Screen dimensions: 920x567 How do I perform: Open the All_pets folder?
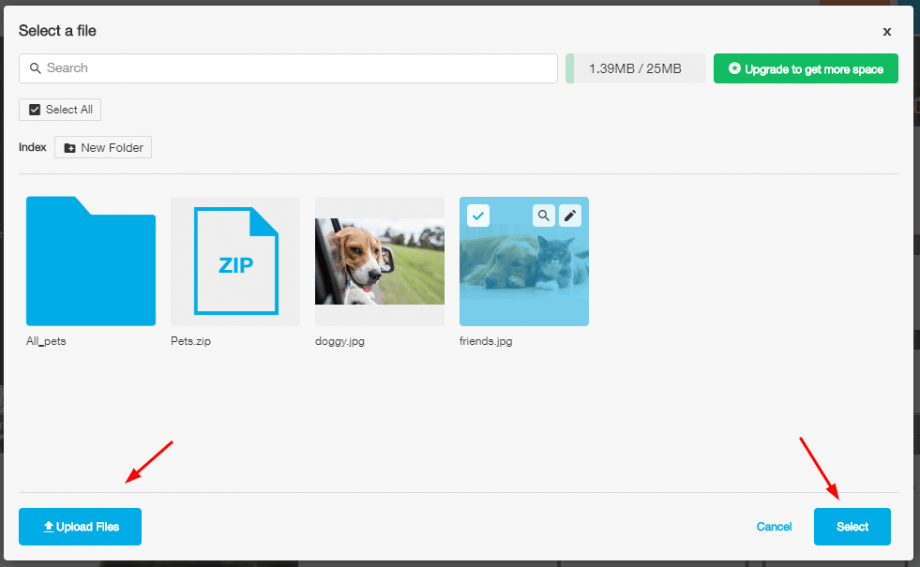91,261
